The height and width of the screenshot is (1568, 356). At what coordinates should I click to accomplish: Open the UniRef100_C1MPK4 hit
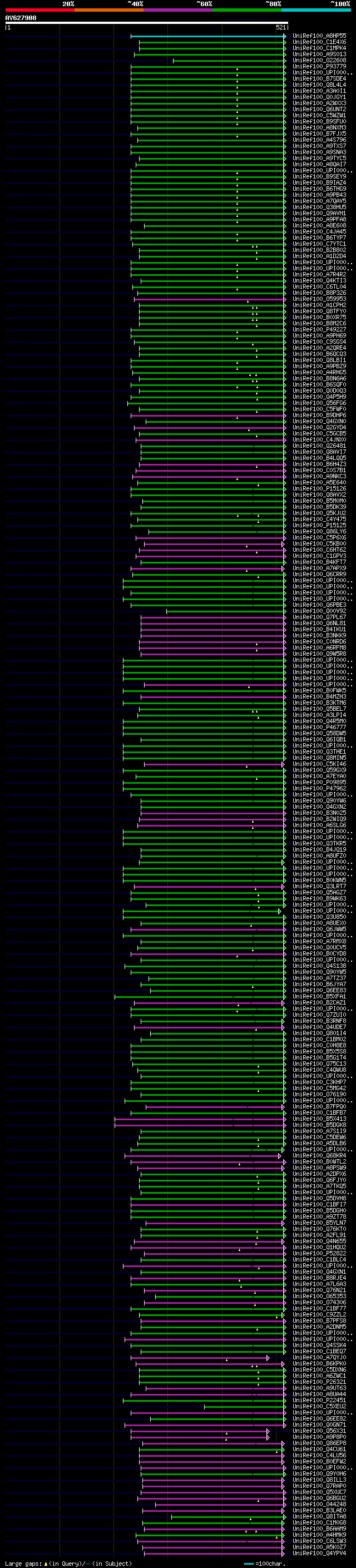[319, 49]
